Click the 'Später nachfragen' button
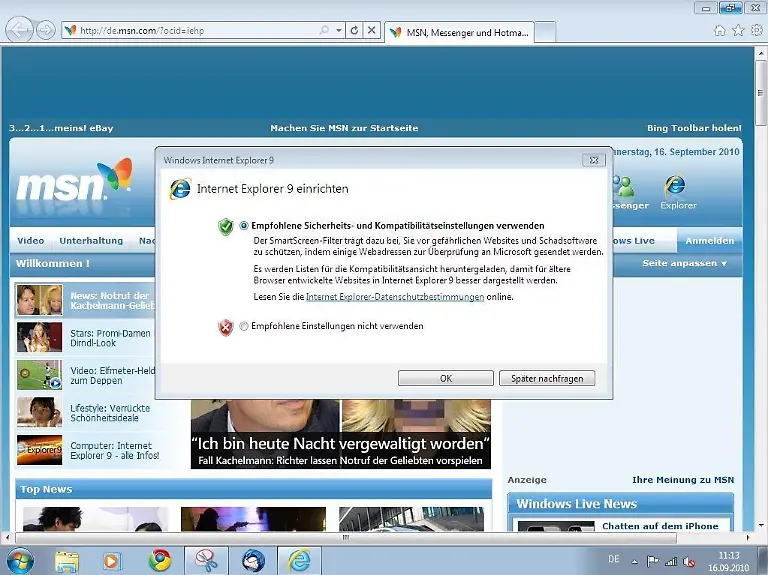The image size is (768, 575). (x=546, y=378)
